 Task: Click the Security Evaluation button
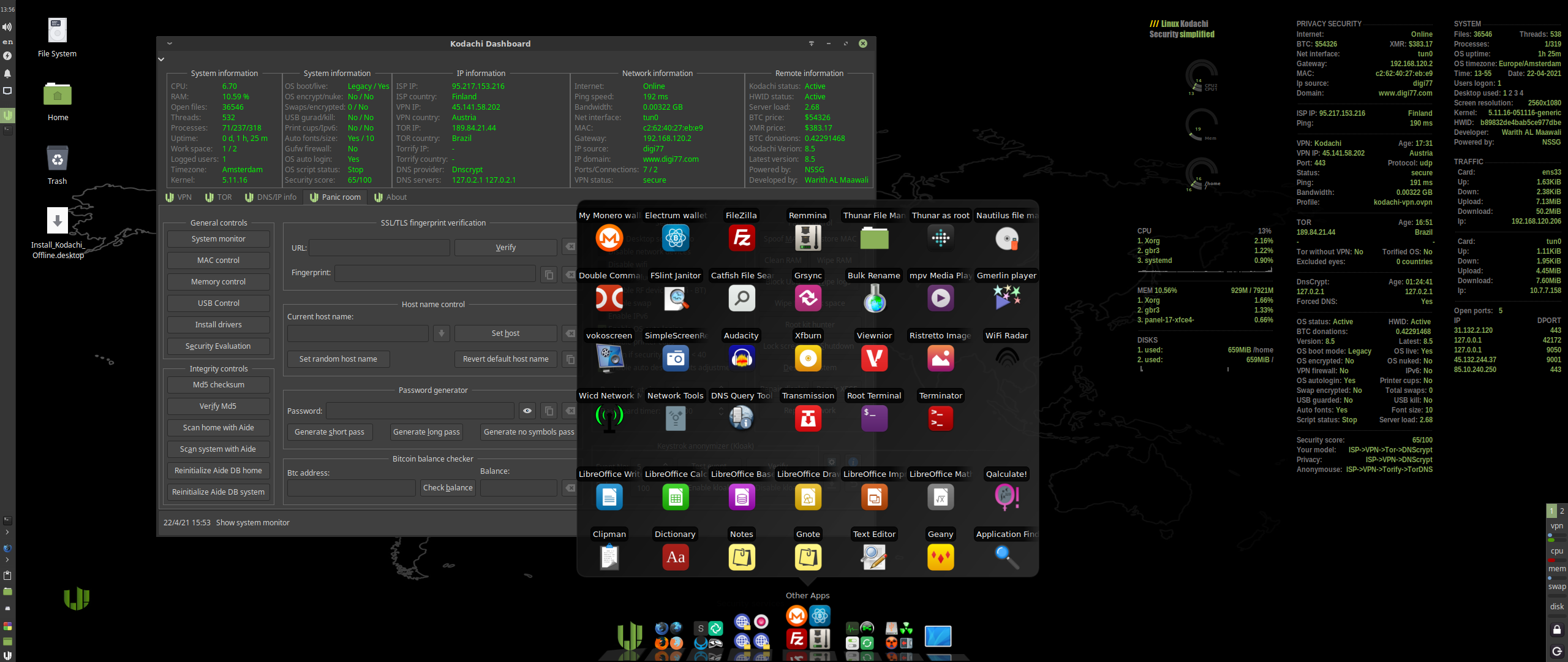(x=219, y=346)
